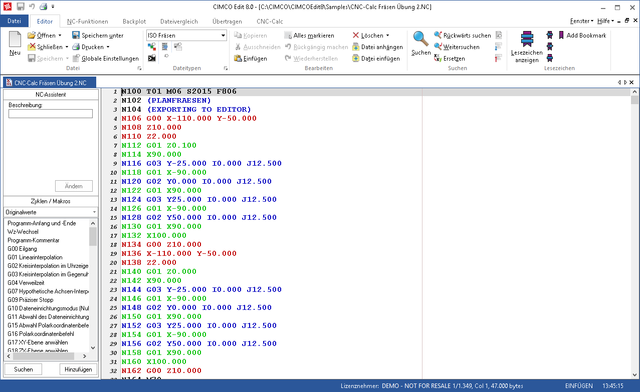Click the Suchen button in NC-Assistent

tap(23, 369)
